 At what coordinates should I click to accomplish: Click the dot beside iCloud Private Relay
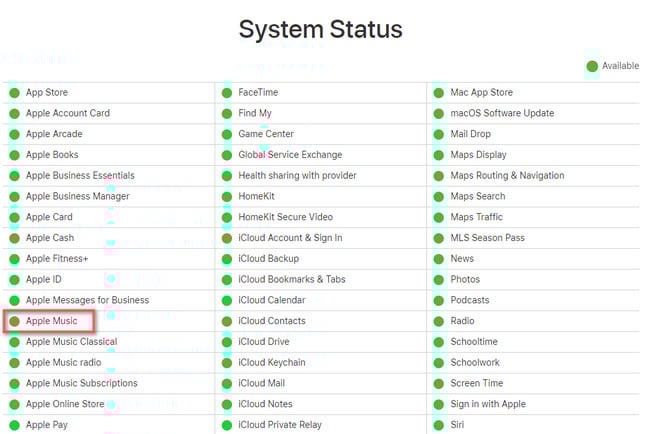(x=227, y=425)
